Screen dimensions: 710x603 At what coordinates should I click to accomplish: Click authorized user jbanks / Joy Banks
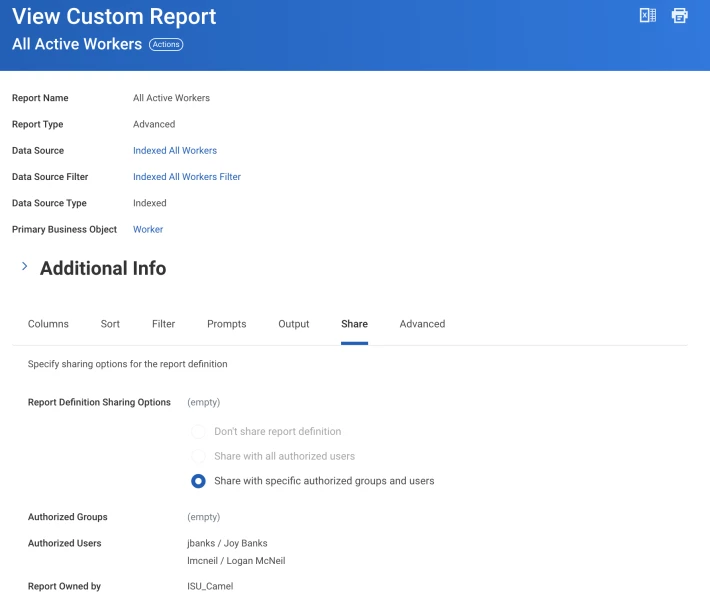point(227,543)
